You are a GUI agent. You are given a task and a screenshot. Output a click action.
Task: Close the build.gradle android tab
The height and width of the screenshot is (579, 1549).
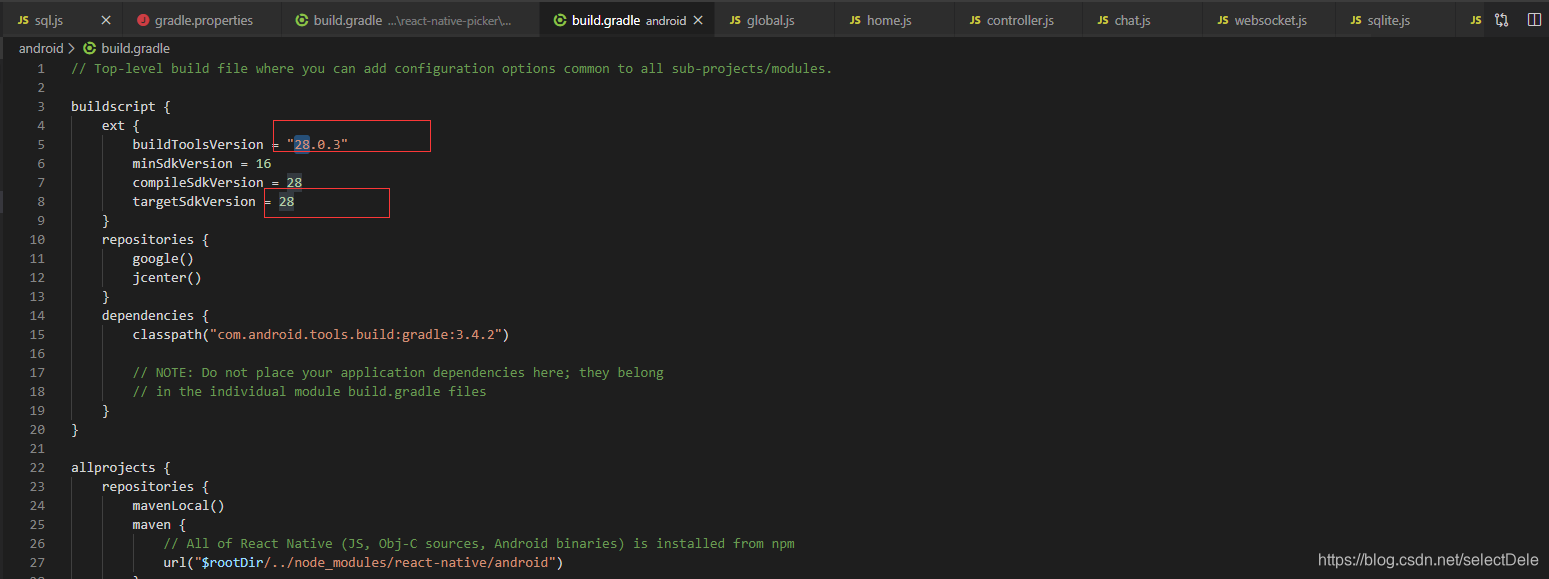[698, 20]
